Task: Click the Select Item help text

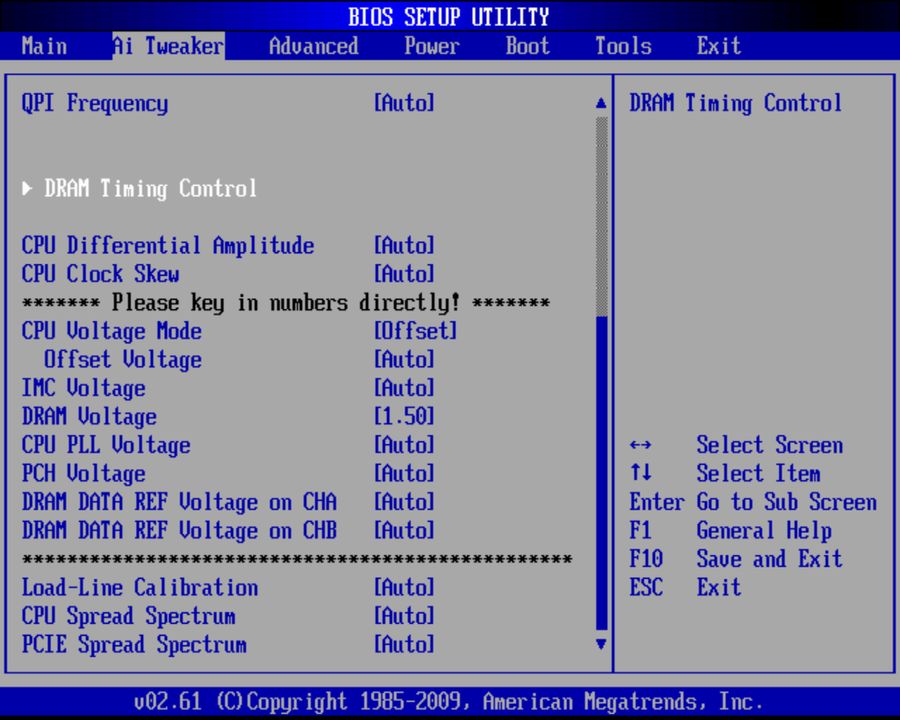Action: tap(758, 474)
